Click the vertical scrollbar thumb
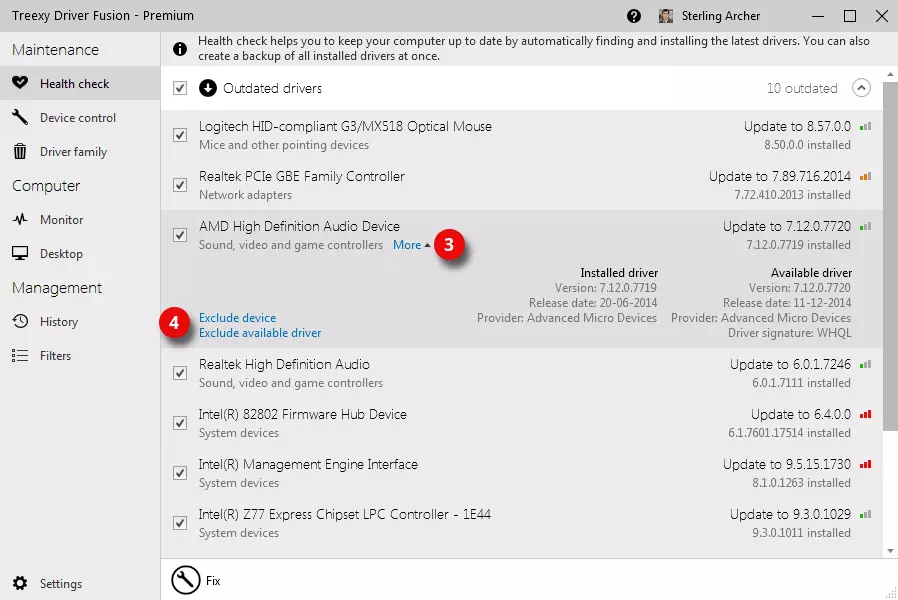This screenshot has width=898, height=600. click(x=890, y=256)
